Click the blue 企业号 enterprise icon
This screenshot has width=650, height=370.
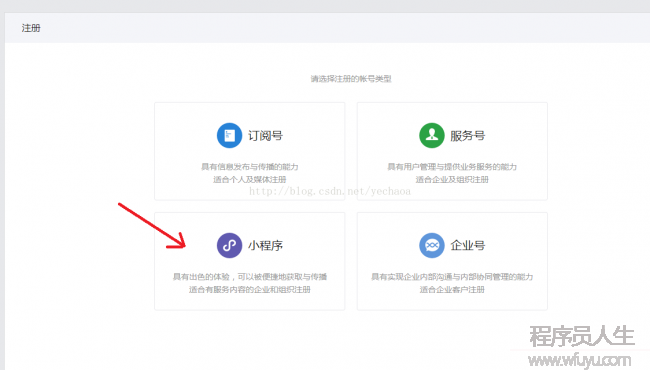432,245
